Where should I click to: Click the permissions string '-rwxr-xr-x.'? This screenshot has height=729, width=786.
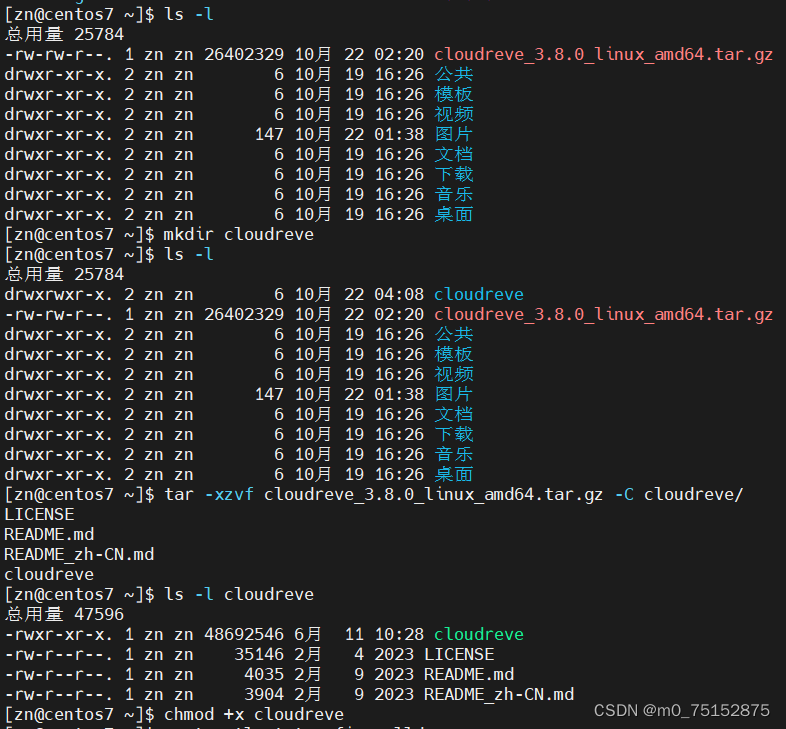pyautogui.click(x=59, y=635)
